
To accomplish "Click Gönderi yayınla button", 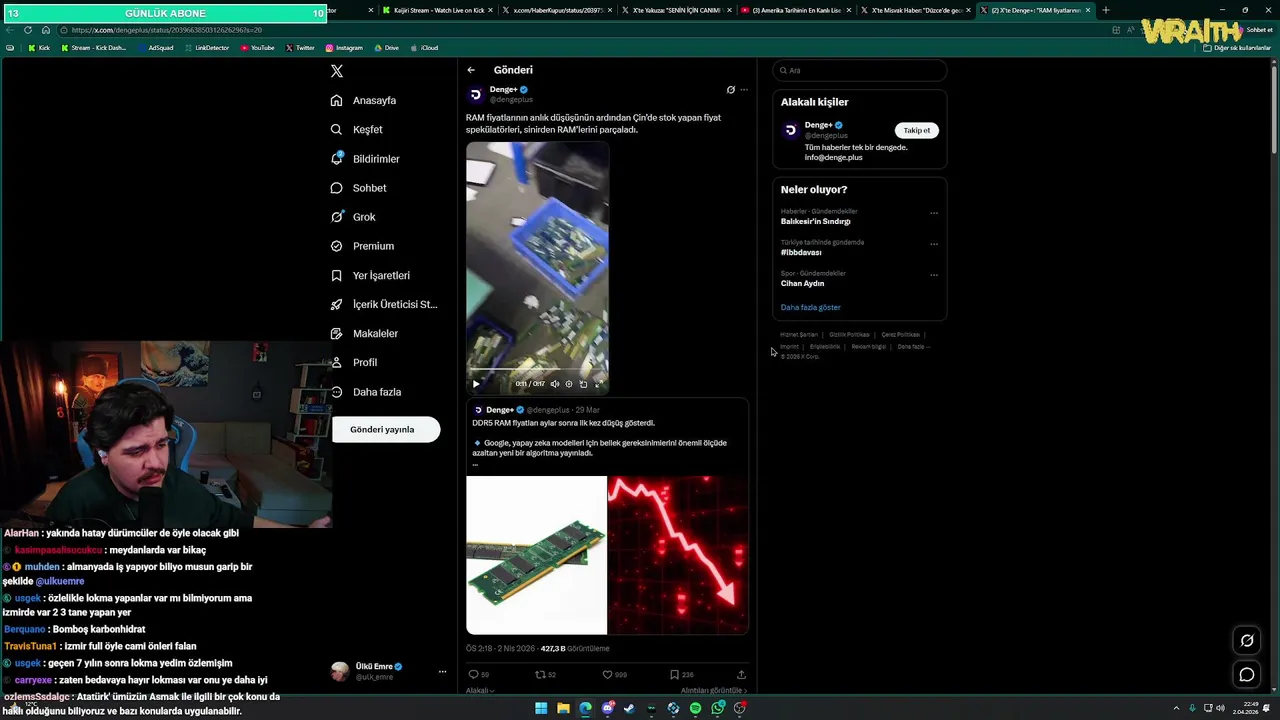I will [386, 429].
